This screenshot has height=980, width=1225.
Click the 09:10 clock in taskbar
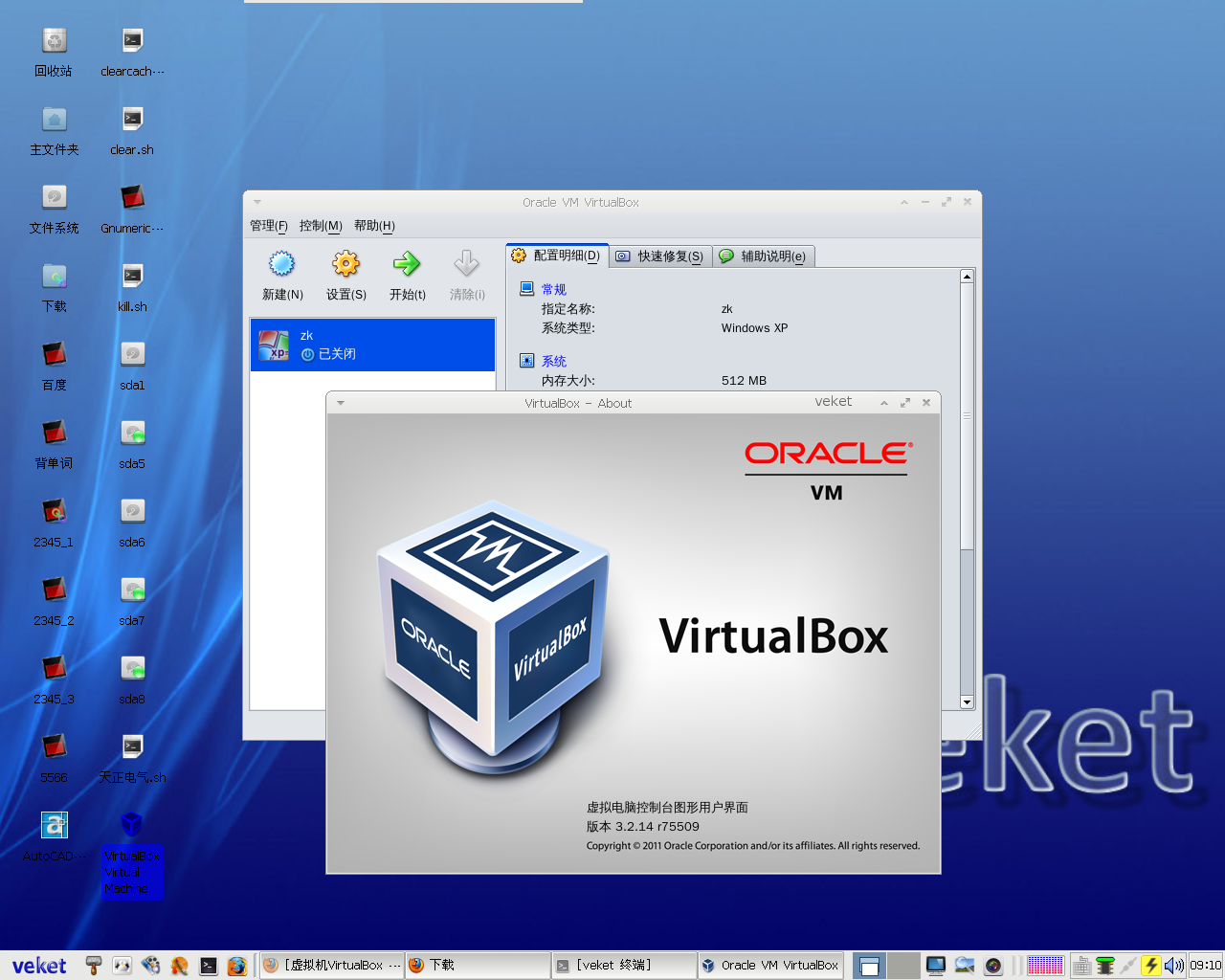tap(1206, 966)
